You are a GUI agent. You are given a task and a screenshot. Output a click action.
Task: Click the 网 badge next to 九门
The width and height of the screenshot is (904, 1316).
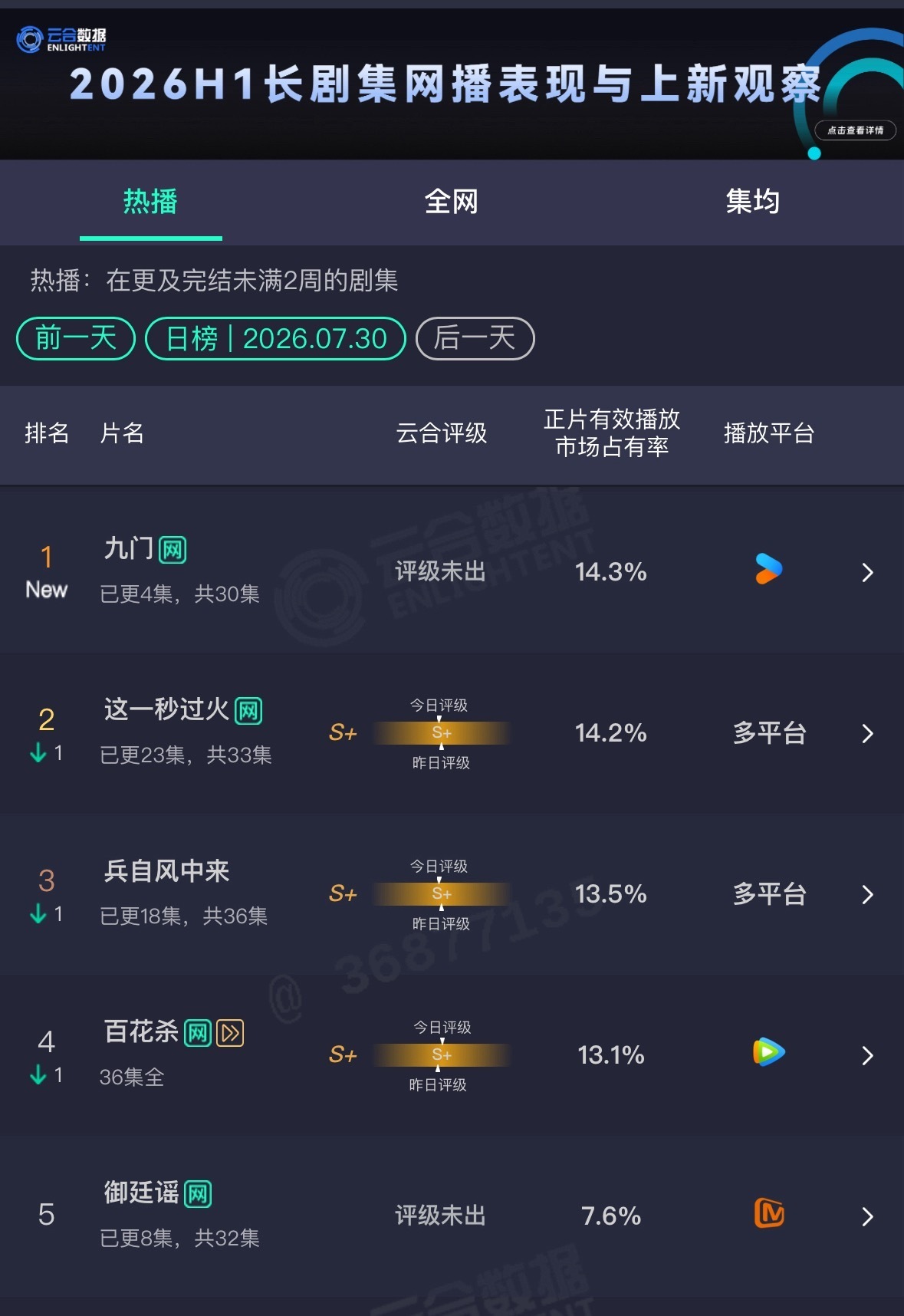pyautogui.click(x=173, y=550)
